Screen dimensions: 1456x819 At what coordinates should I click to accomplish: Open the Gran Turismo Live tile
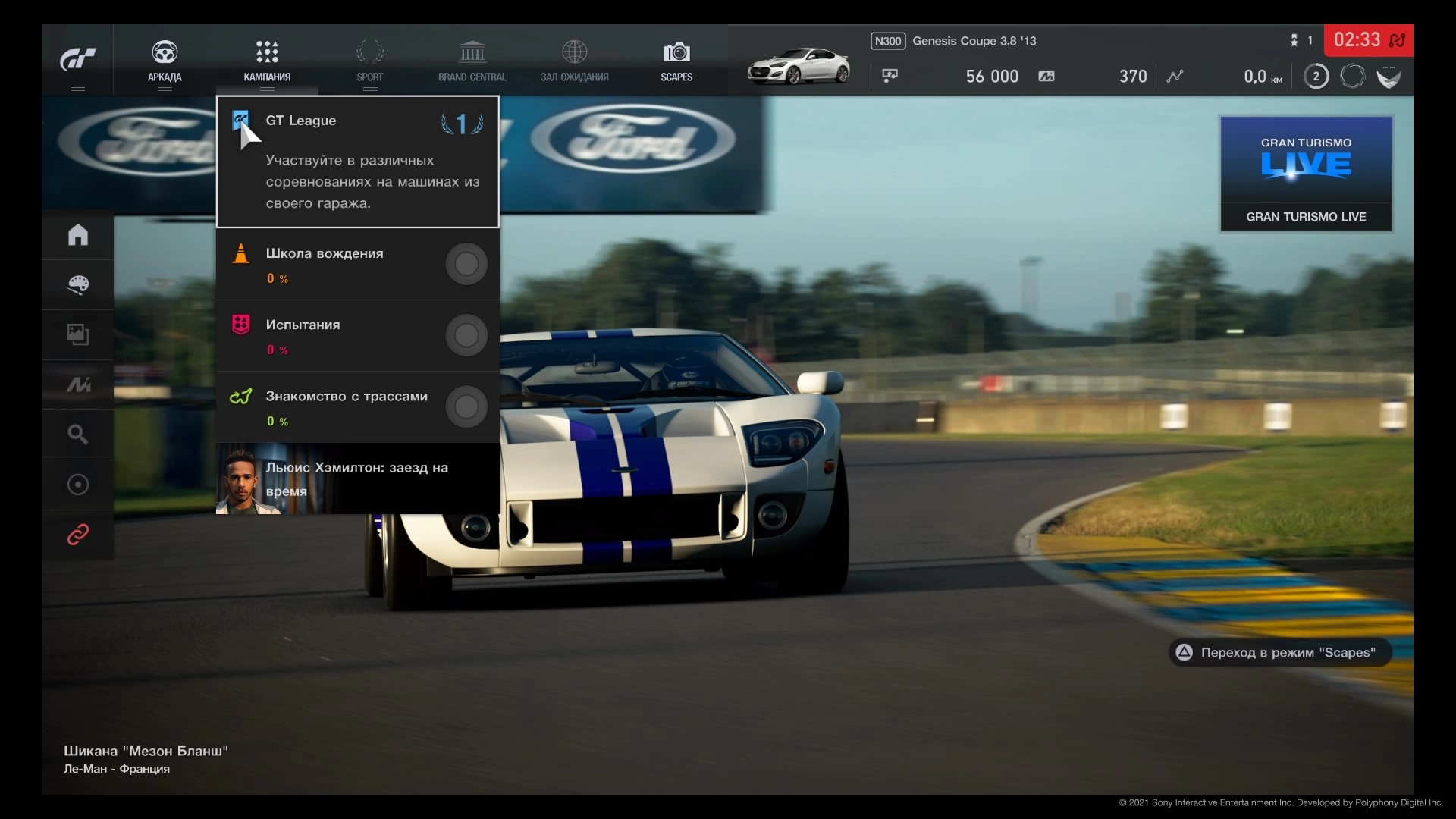[x=1306, y=174]
